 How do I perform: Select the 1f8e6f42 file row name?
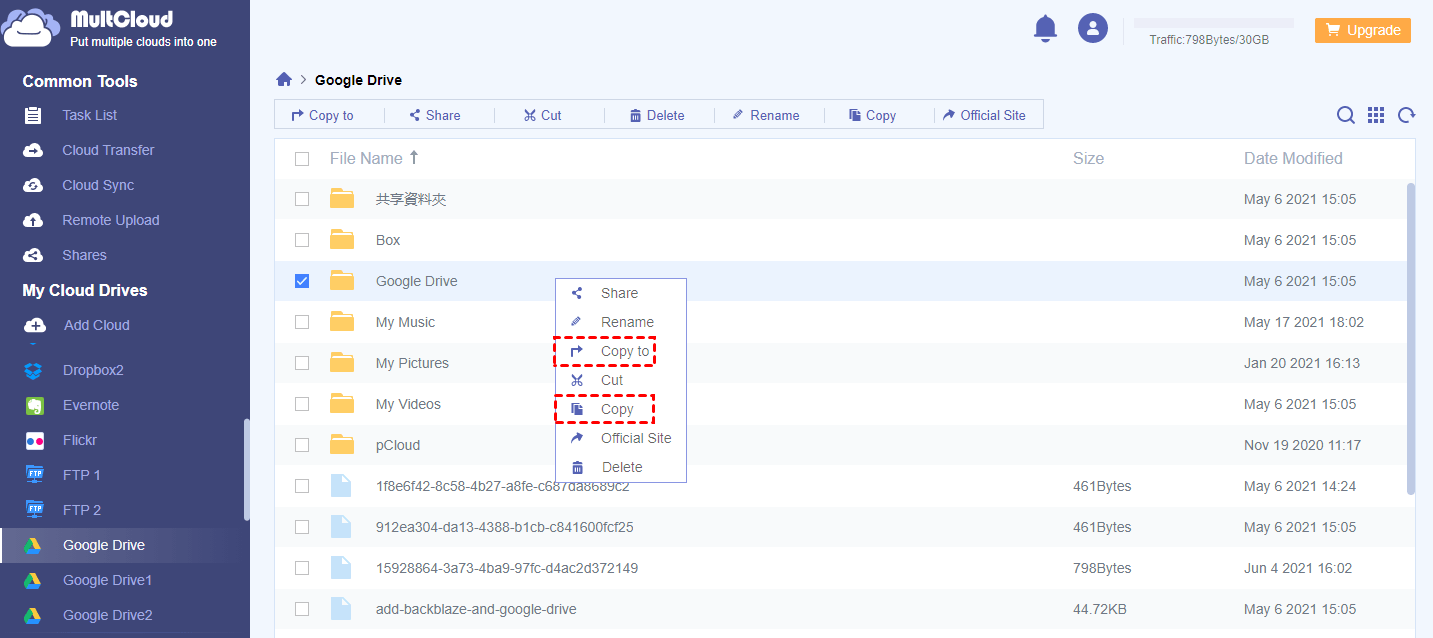point(503,486)
